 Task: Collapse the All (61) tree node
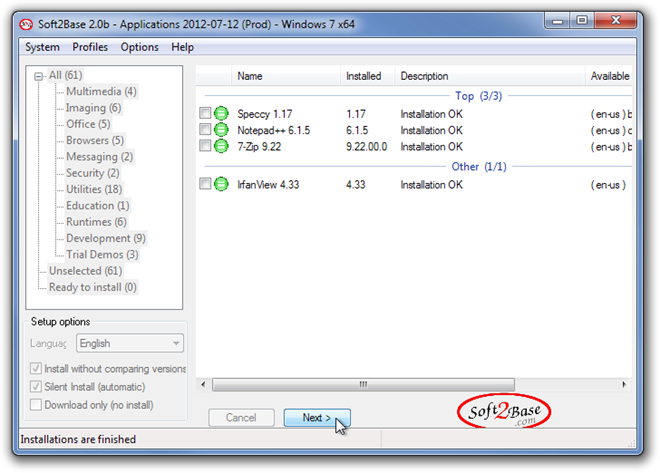pyautogui.click(x=38, y=76)
